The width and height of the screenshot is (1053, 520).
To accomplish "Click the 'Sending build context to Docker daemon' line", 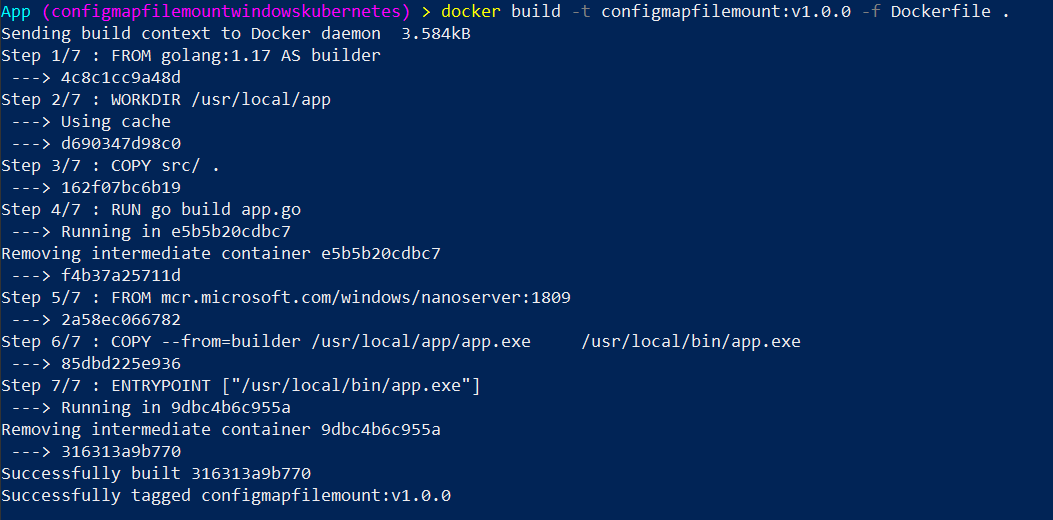I will 235,34.
